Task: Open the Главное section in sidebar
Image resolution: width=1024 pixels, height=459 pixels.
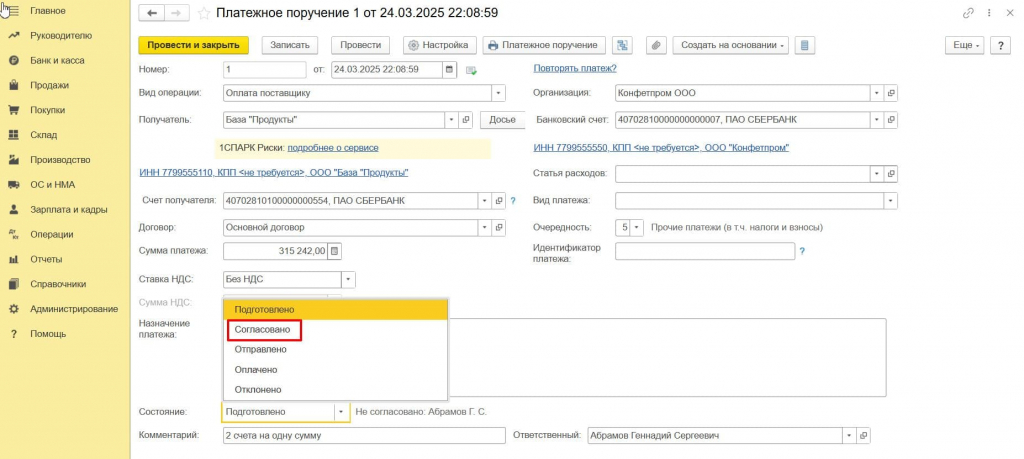Action: pyautogui.click(x=48, y=11)
